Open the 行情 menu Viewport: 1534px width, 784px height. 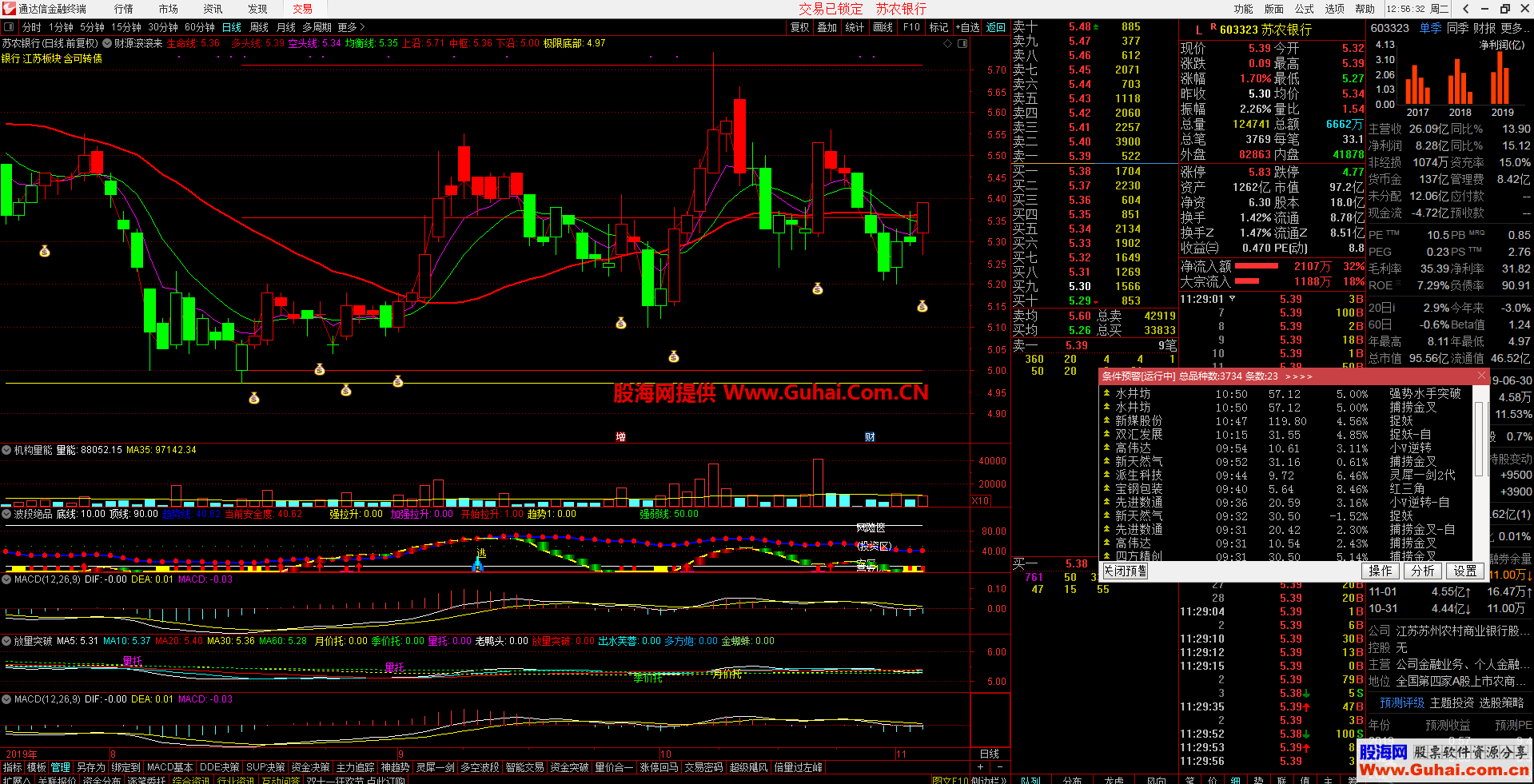click(x=124, y=9)
